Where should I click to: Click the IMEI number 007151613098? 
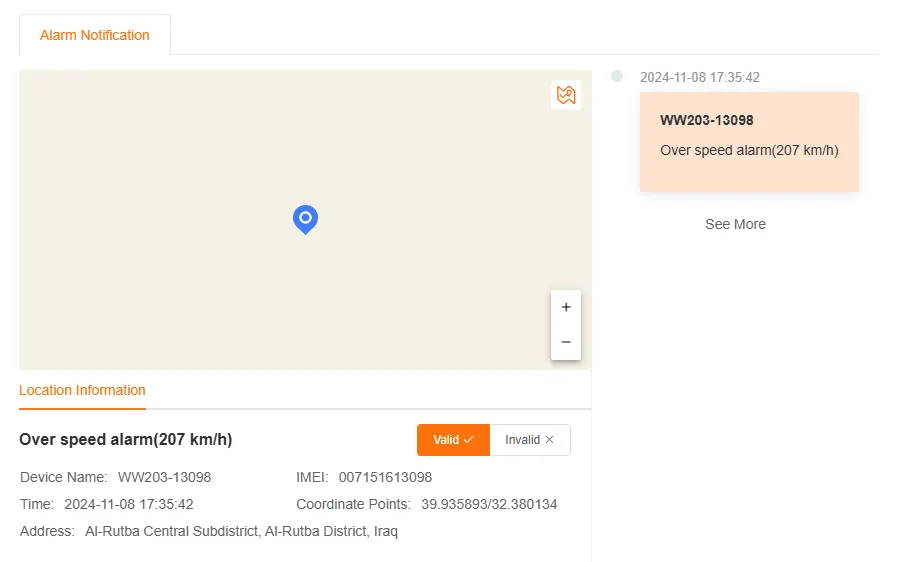(385, 477)
